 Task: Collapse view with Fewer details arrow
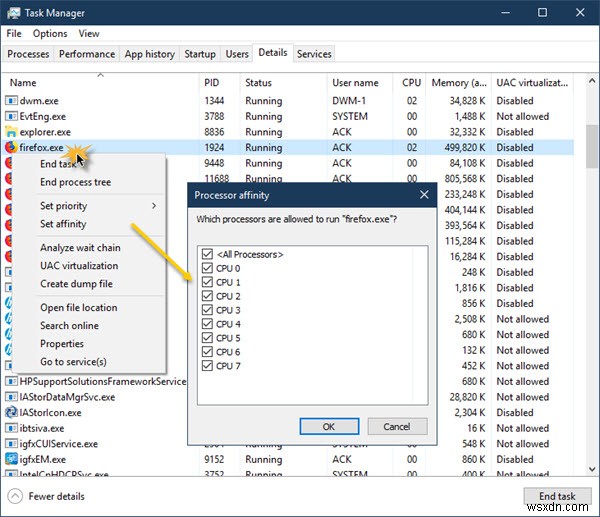[17, 496]
